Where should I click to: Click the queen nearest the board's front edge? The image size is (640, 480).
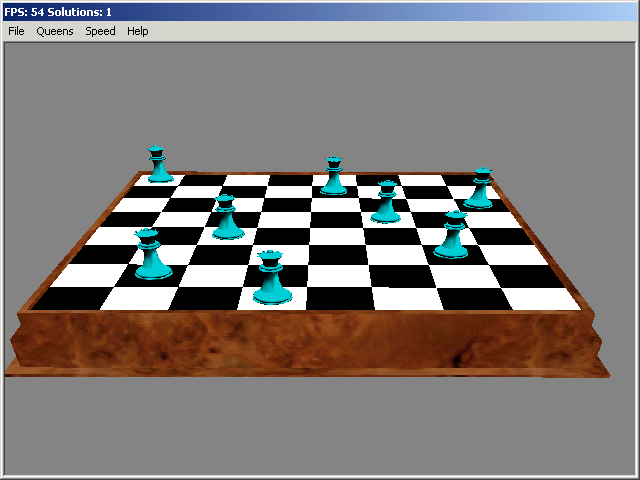coord(269,279)
